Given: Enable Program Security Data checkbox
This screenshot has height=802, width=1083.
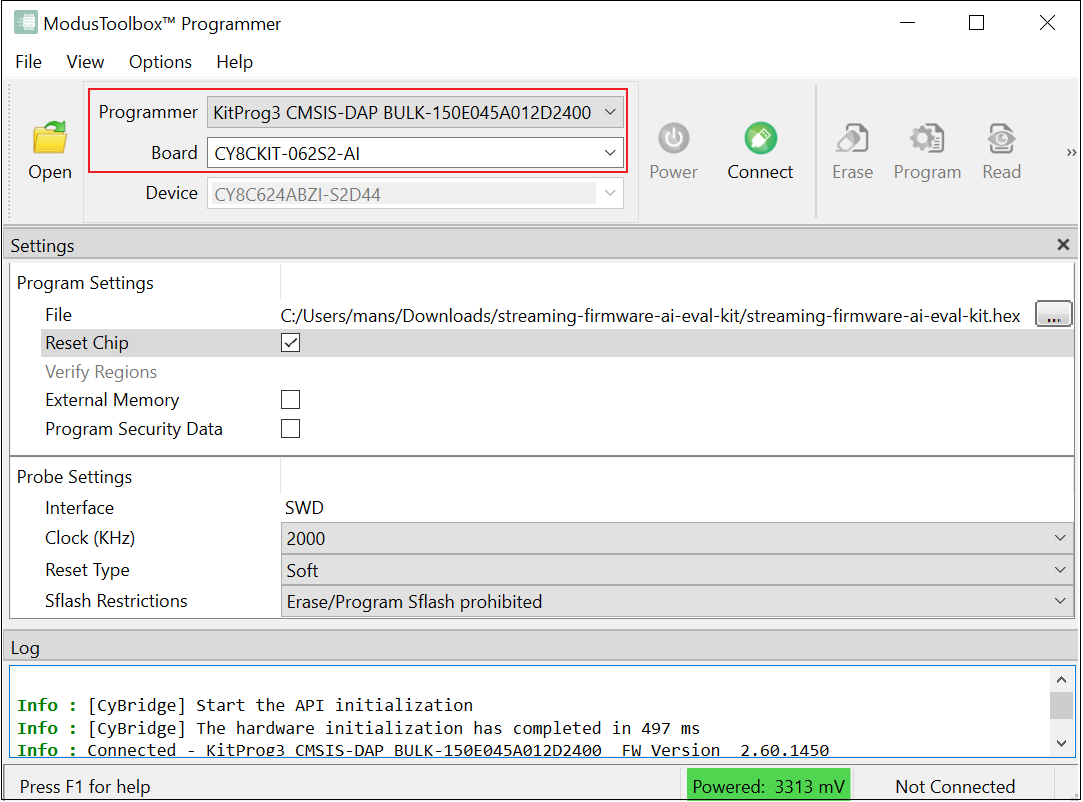Looking at the screenshot, I should coord(291,428).
